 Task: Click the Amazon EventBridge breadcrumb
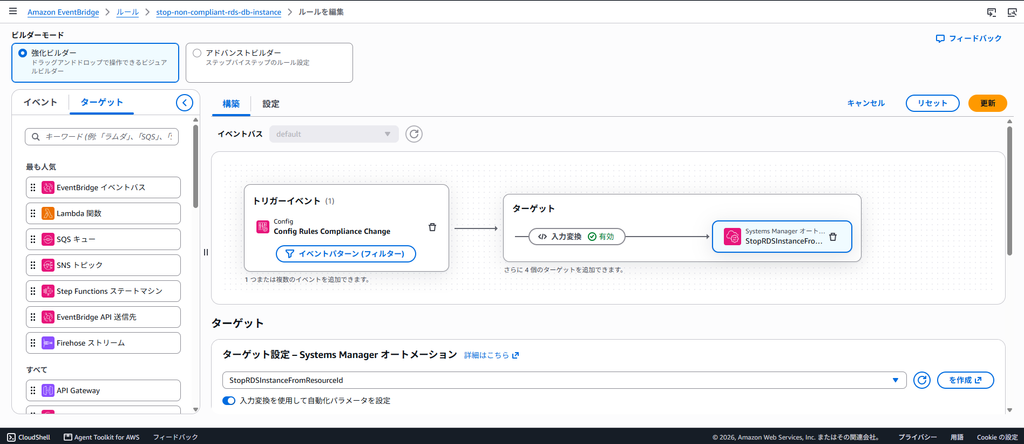(x=63, y=12)
